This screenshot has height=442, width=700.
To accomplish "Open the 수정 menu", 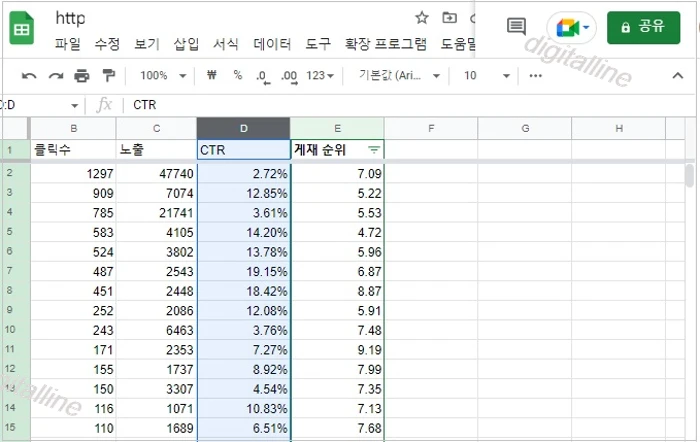I will click(107, 44).
